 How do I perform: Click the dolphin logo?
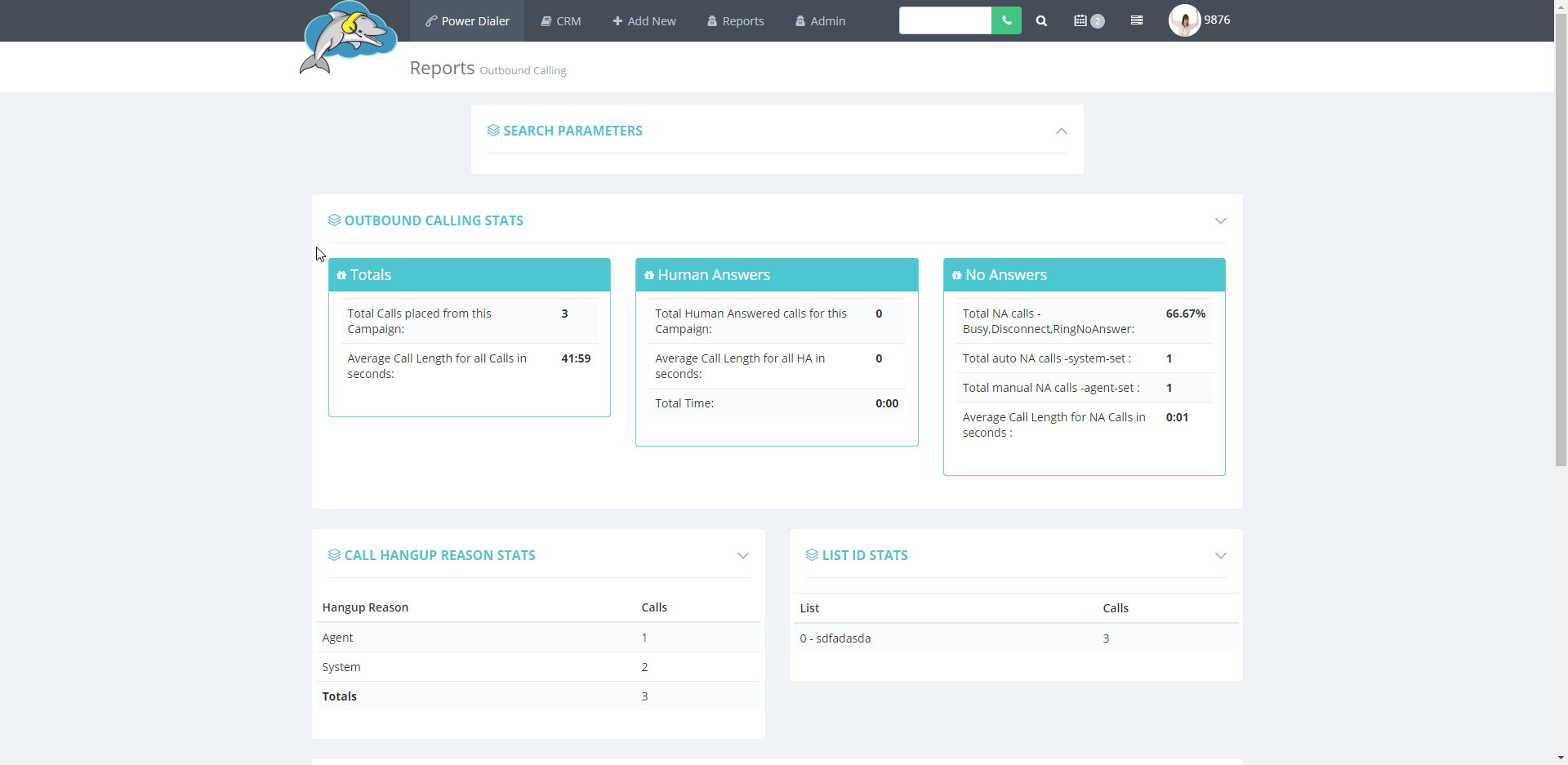click(348, 38)
